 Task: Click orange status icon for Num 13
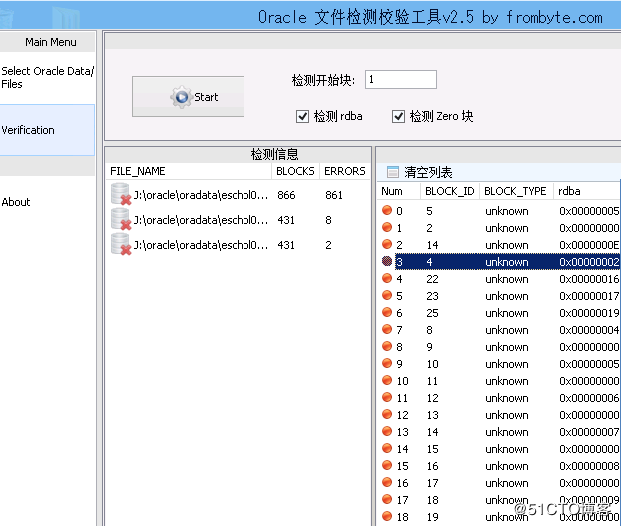coord(387,431)
